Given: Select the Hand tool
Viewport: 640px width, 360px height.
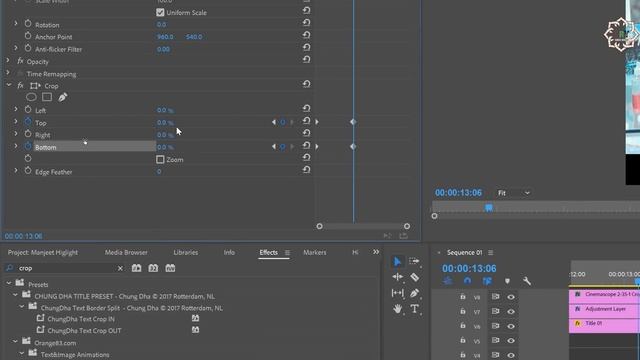Looking at the screenshot, I should [397, 309].
